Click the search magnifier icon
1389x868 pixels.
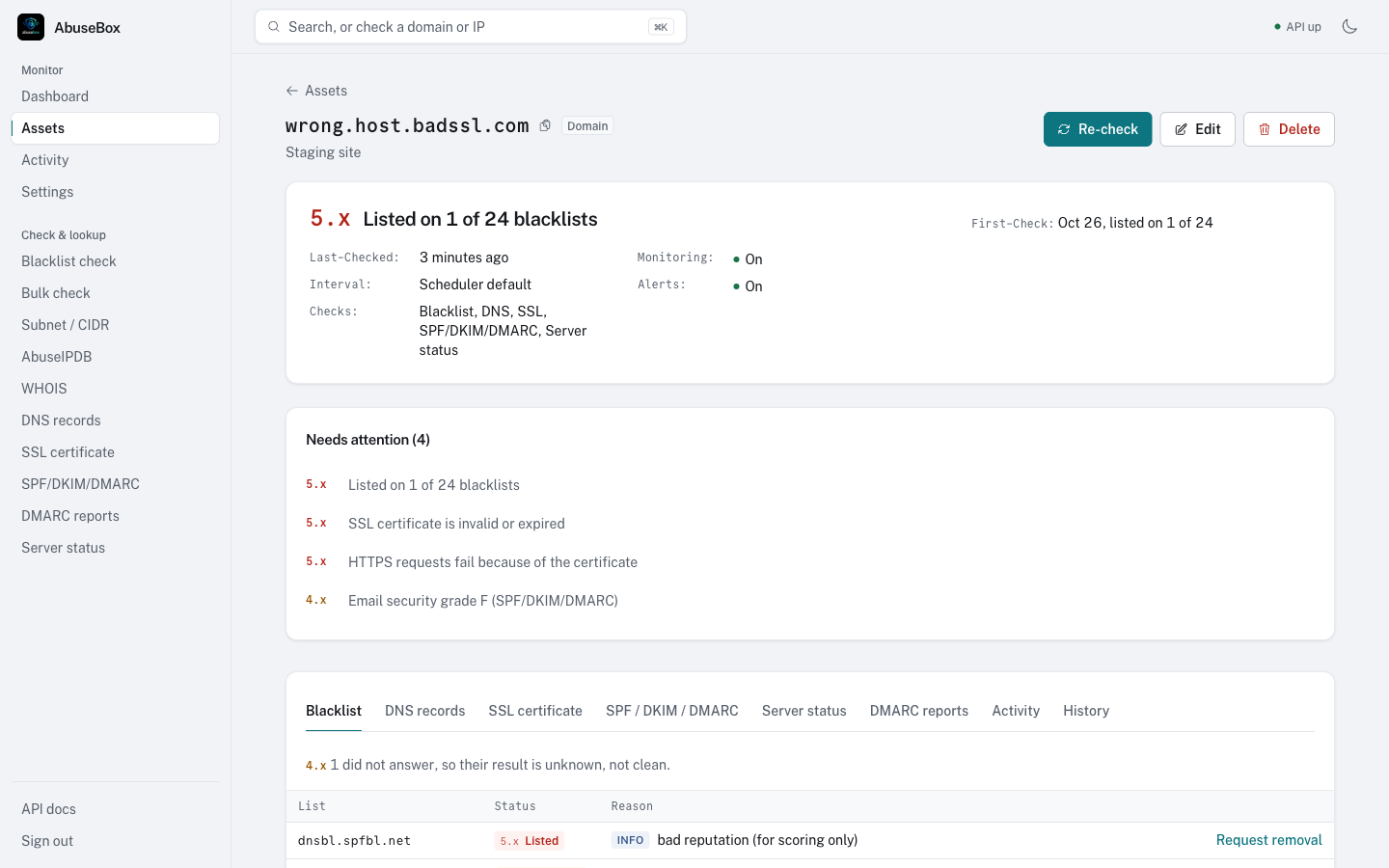(x=274, y=27)
